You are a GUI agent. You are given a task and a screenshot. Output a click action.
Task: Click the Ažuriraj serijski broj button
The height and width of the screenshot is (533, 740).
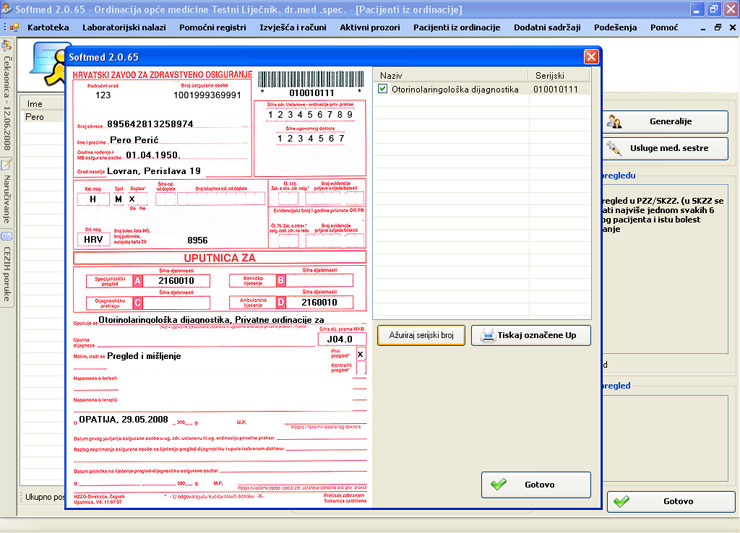pyautogui.click(x=421, y=335)
